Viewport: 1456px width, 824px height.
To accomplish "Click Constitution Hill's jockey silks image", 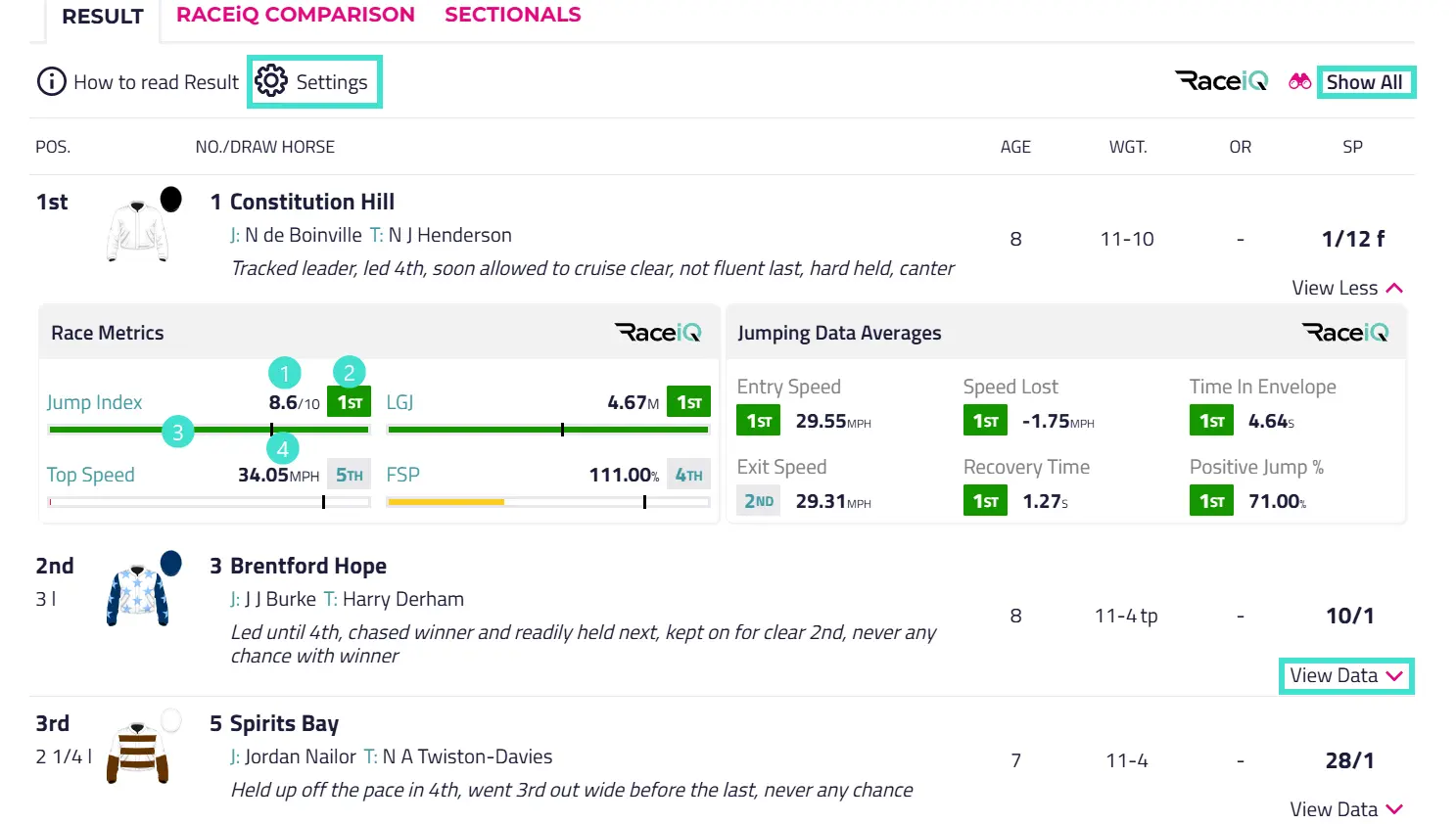I will pos(137,231).
